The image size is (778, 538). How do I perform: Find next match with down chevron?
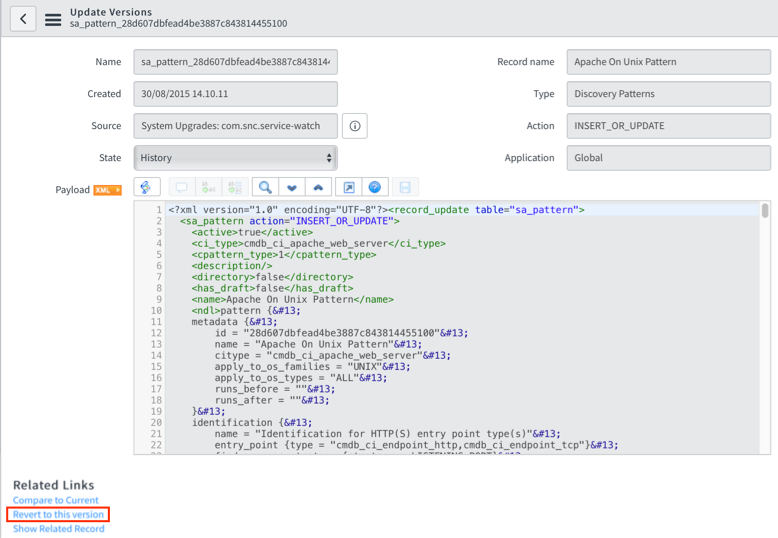point(292,188)
